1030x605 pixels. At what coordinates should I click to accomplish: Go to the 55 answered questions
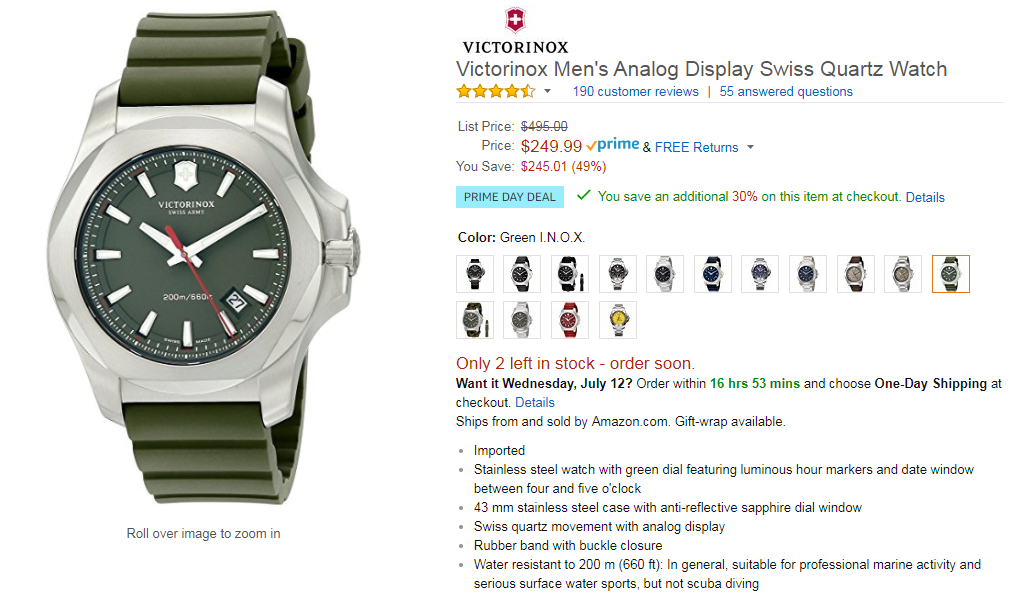(x=786, y=91)
